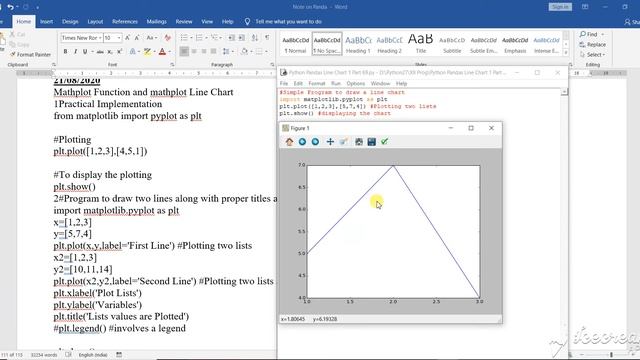Open the Run menu in IDLE editor

pos(336,83)
